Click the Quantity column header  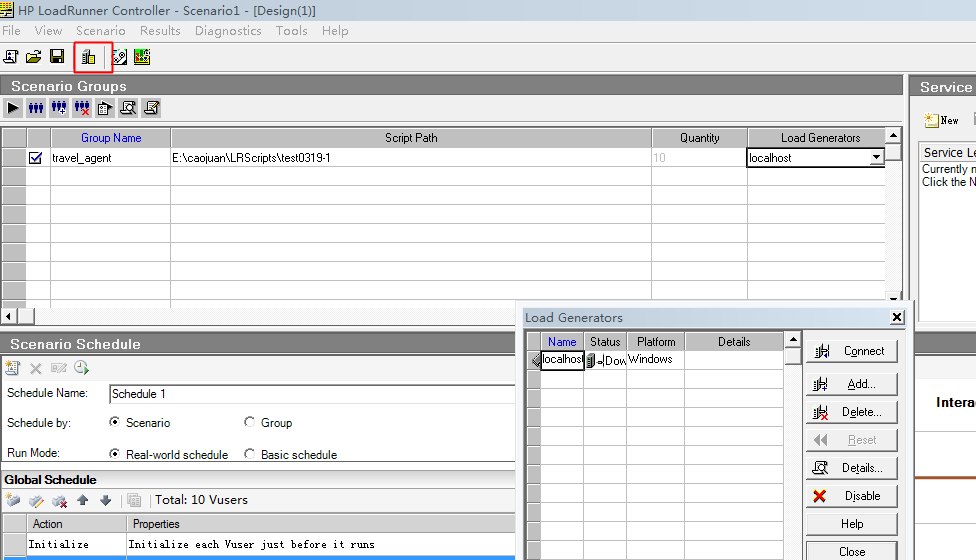pyautogui.click(x=700, y=138)
